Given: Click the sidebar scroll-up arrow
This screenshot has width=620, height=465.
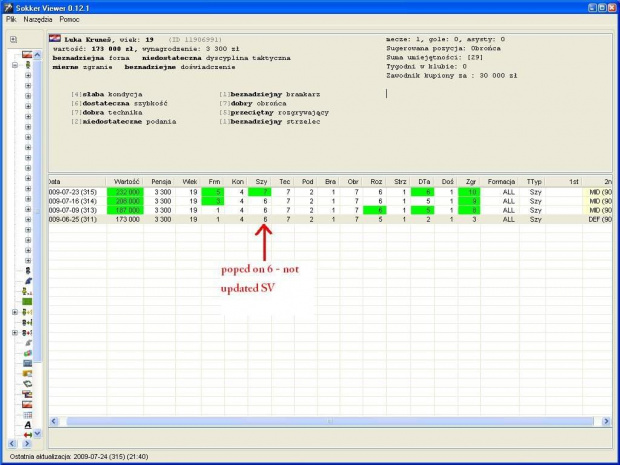Looking at the screenshot, I should click(x=39, y=52).
